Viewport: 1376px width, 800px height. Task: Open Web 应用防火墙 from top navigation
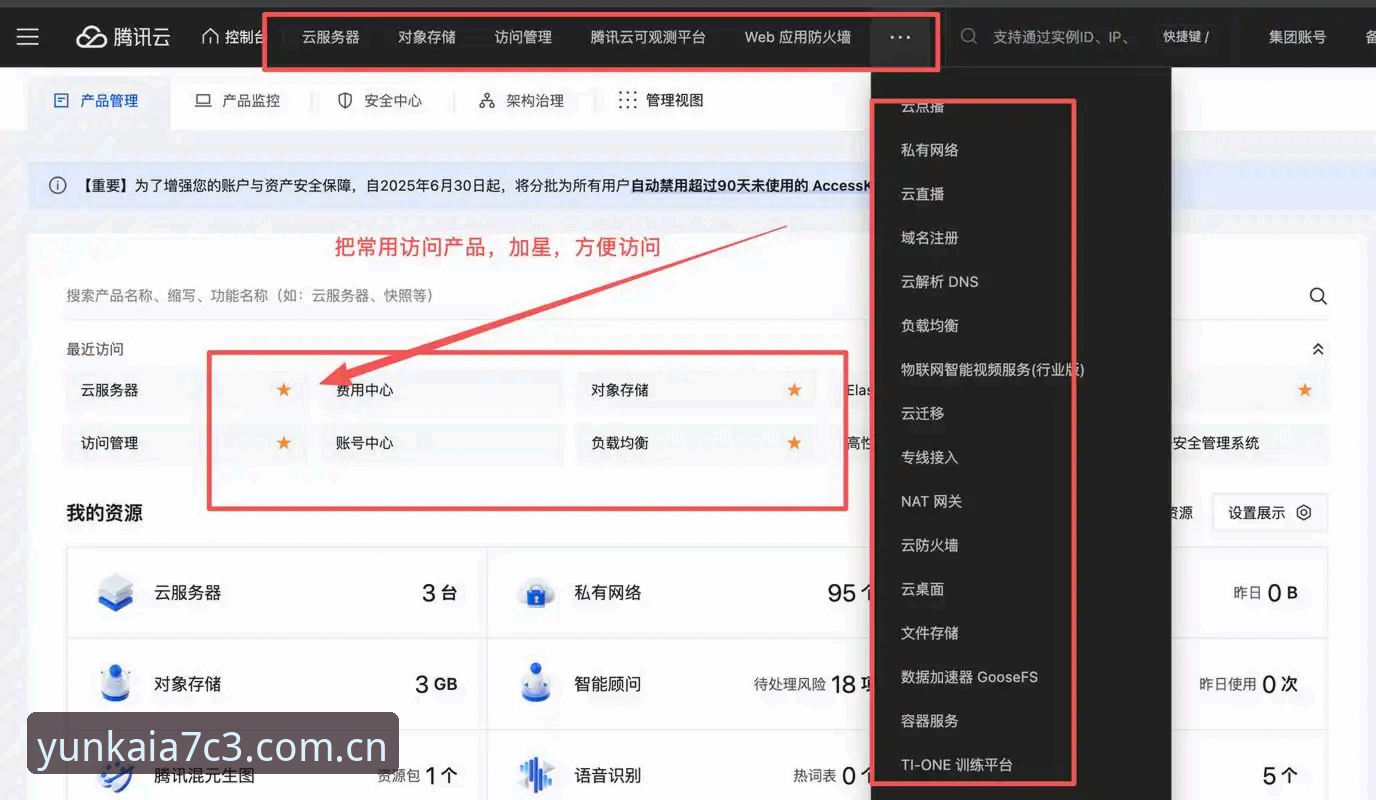798,37
